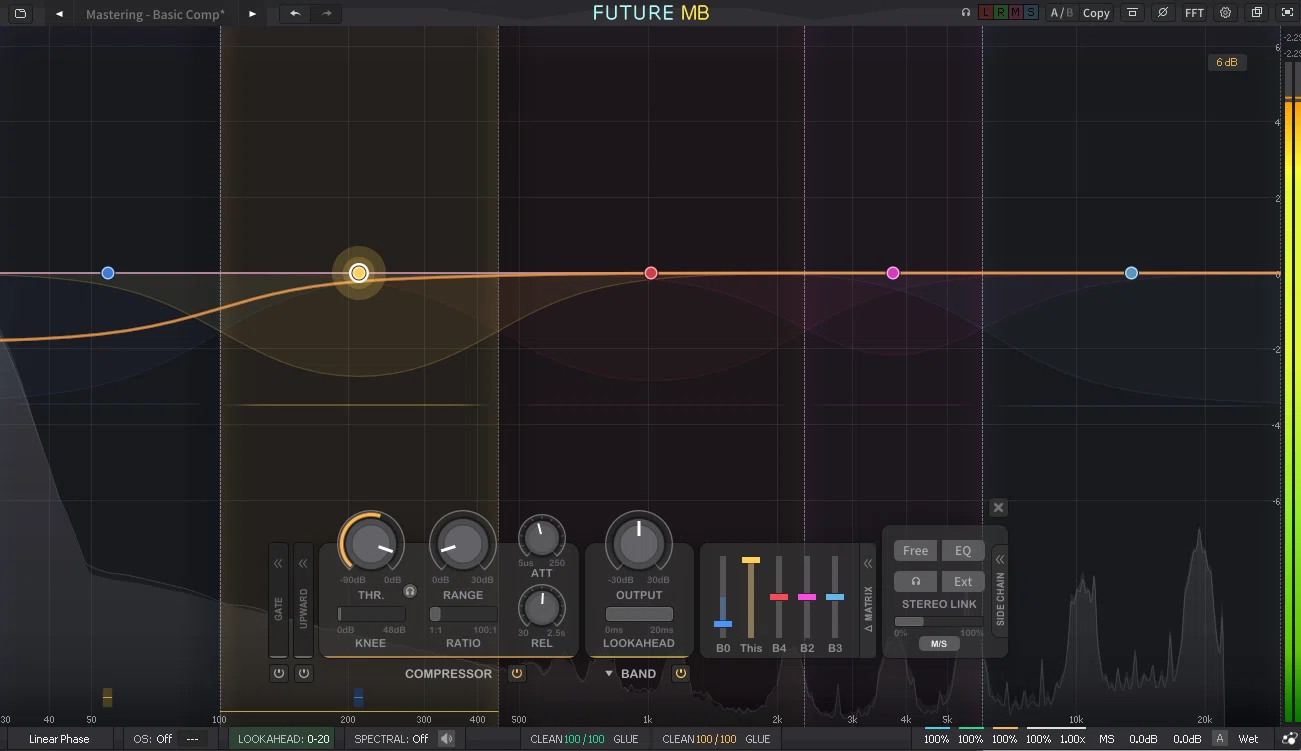Collapse the Δ MATRIX panel chevron
This screenshot has width=1301, height=751.
868,564
